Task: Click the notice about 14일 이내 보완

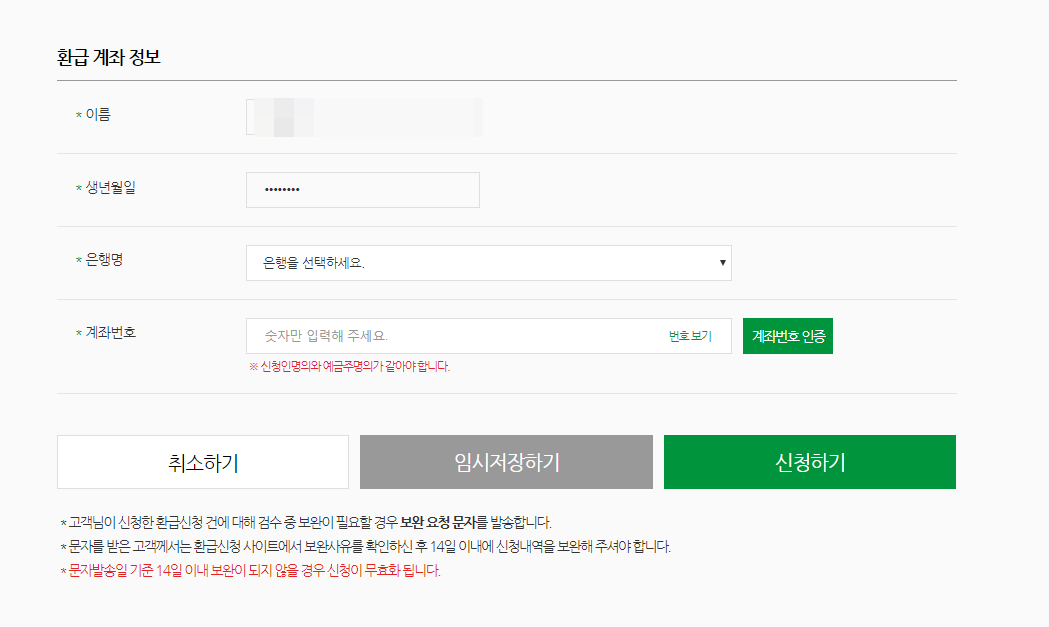Action: pyautogui.click(x=365, y=546)
